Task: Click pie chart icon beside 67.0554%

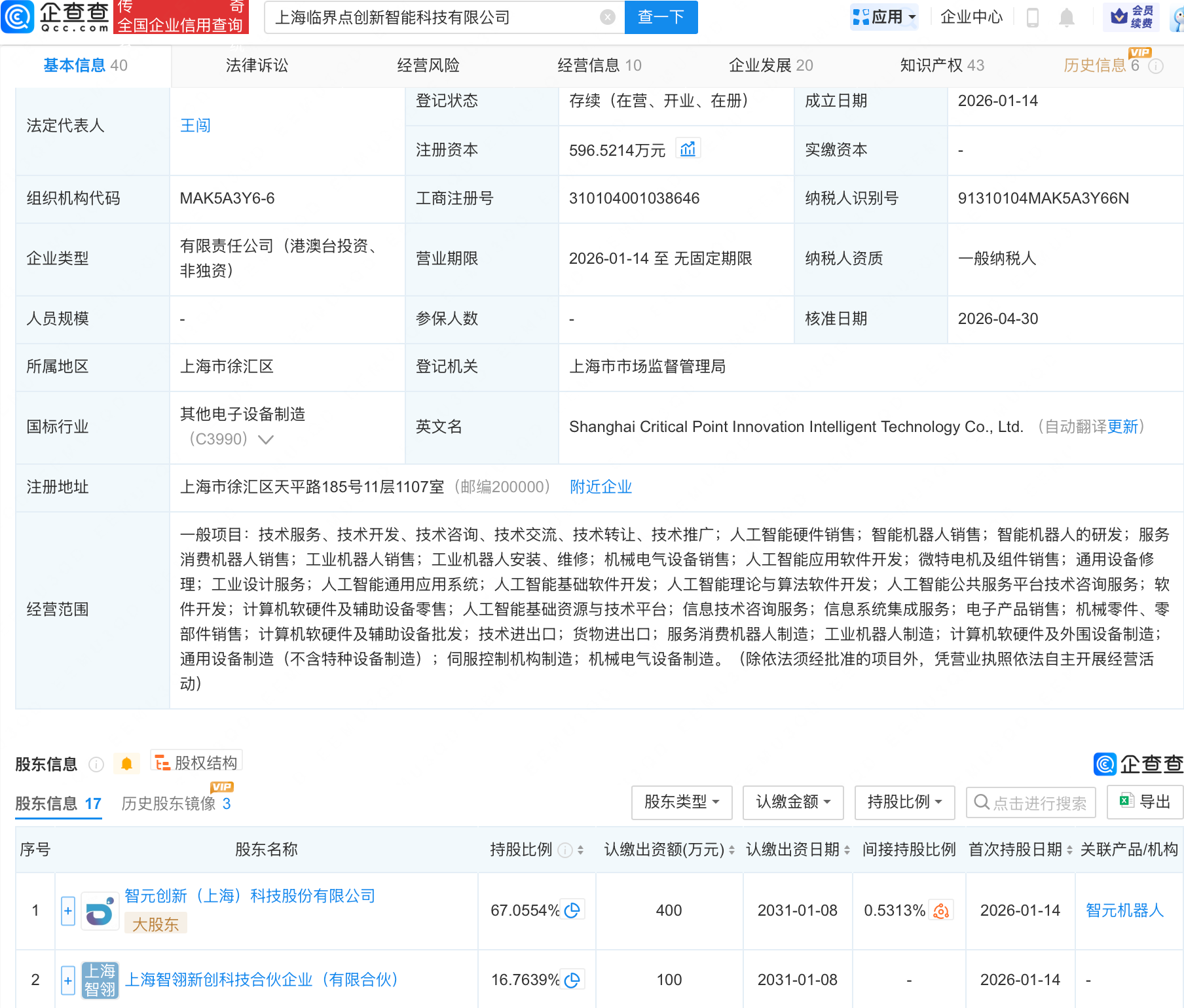Action: [x=572, y=910]
